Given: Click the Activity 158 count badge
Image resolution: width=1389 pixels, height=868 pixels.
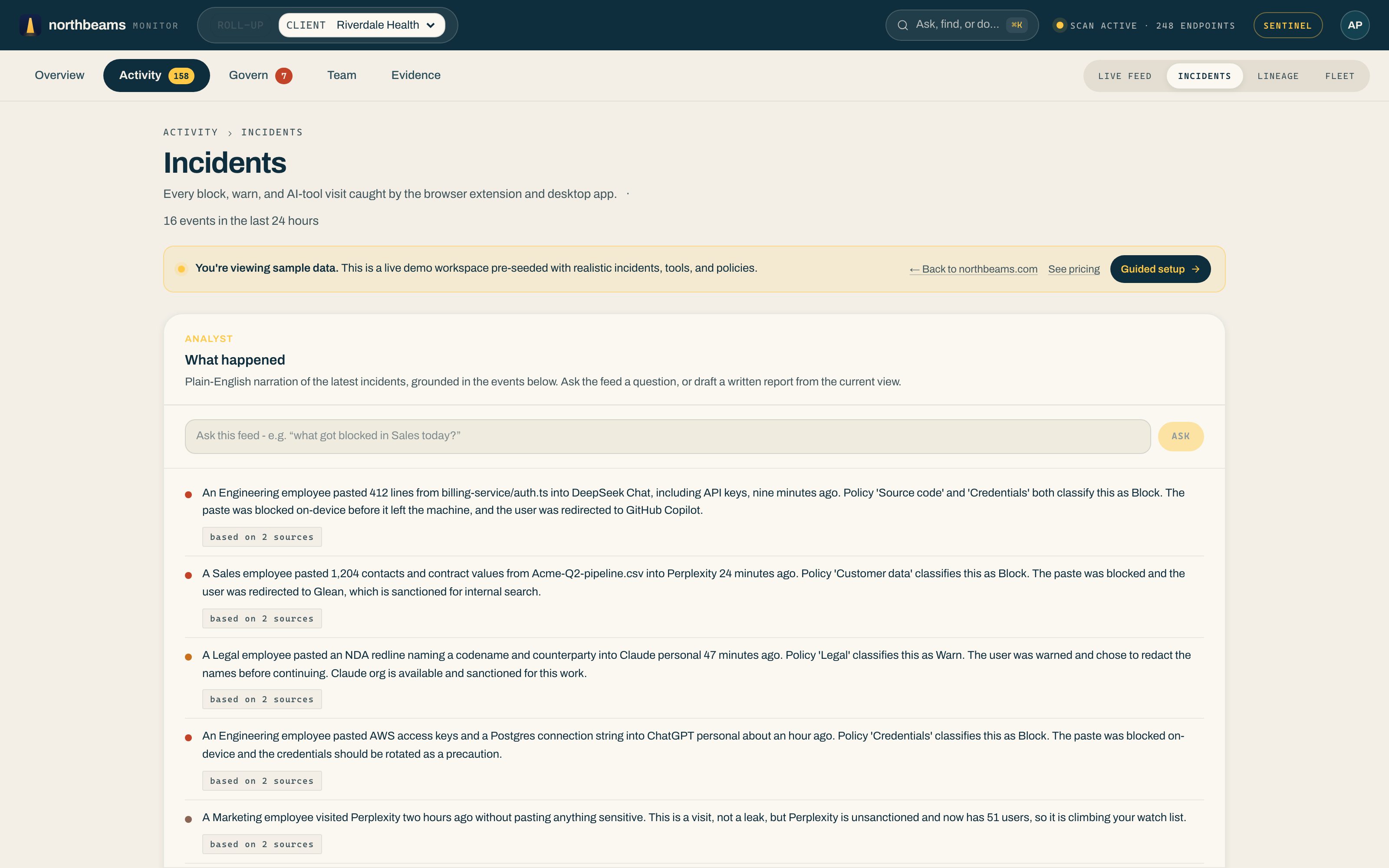Looking at the screenshot, I should tap(181, 76).
